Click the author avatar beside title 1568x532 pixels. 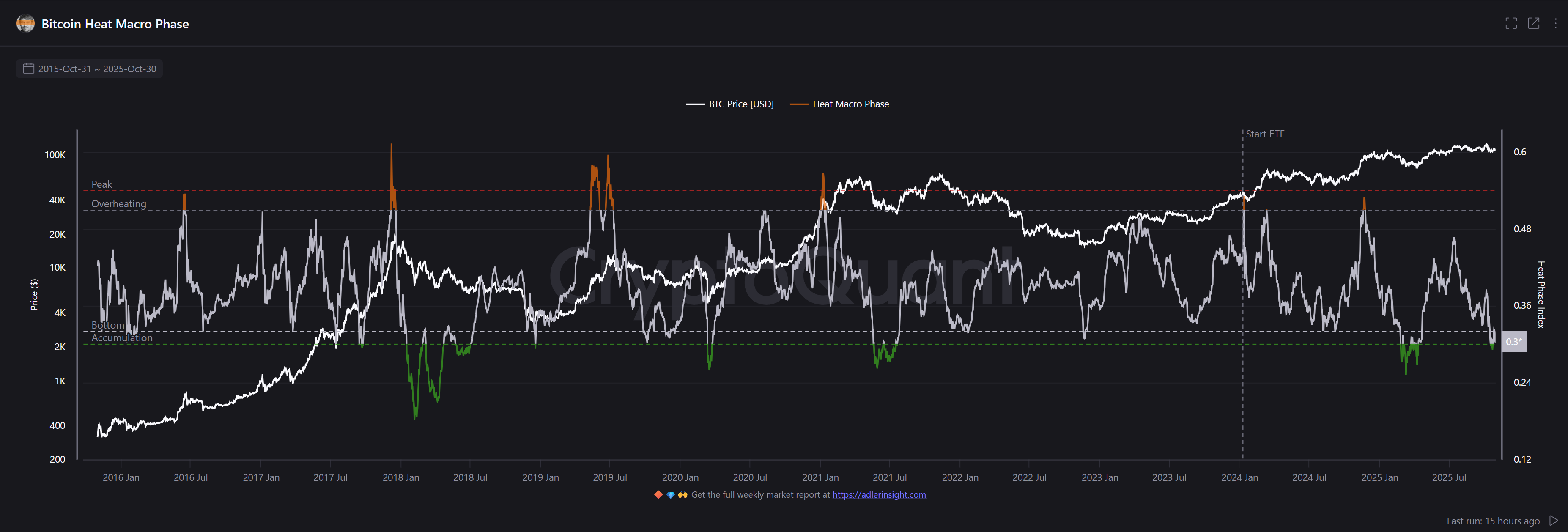tap(25, 24)
